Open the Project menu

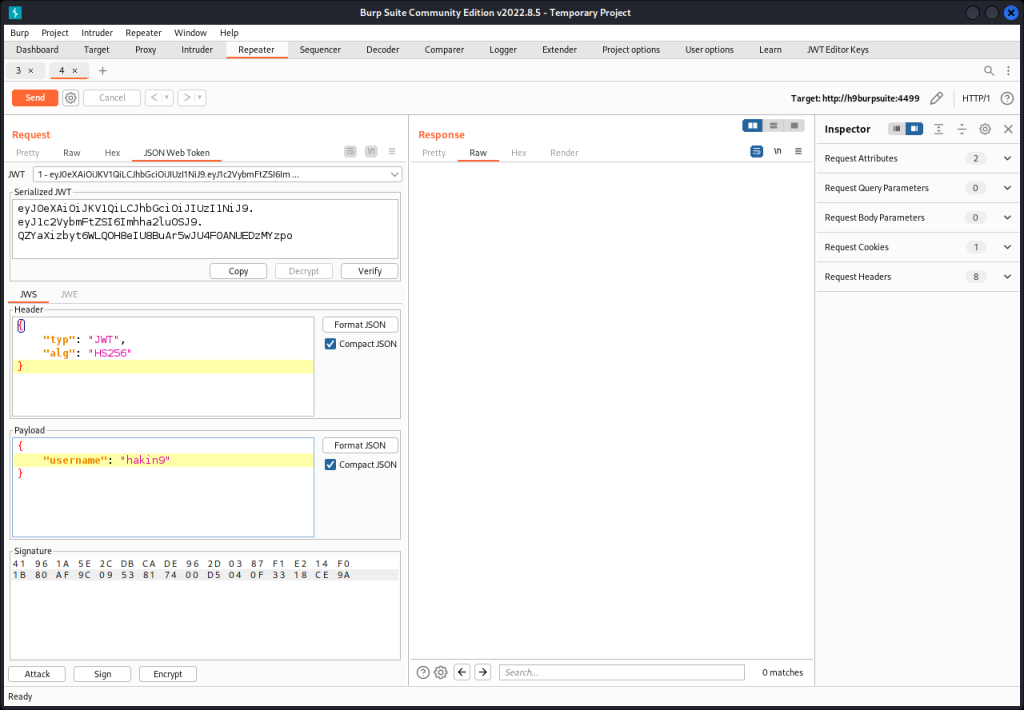(x=55, y=33)
